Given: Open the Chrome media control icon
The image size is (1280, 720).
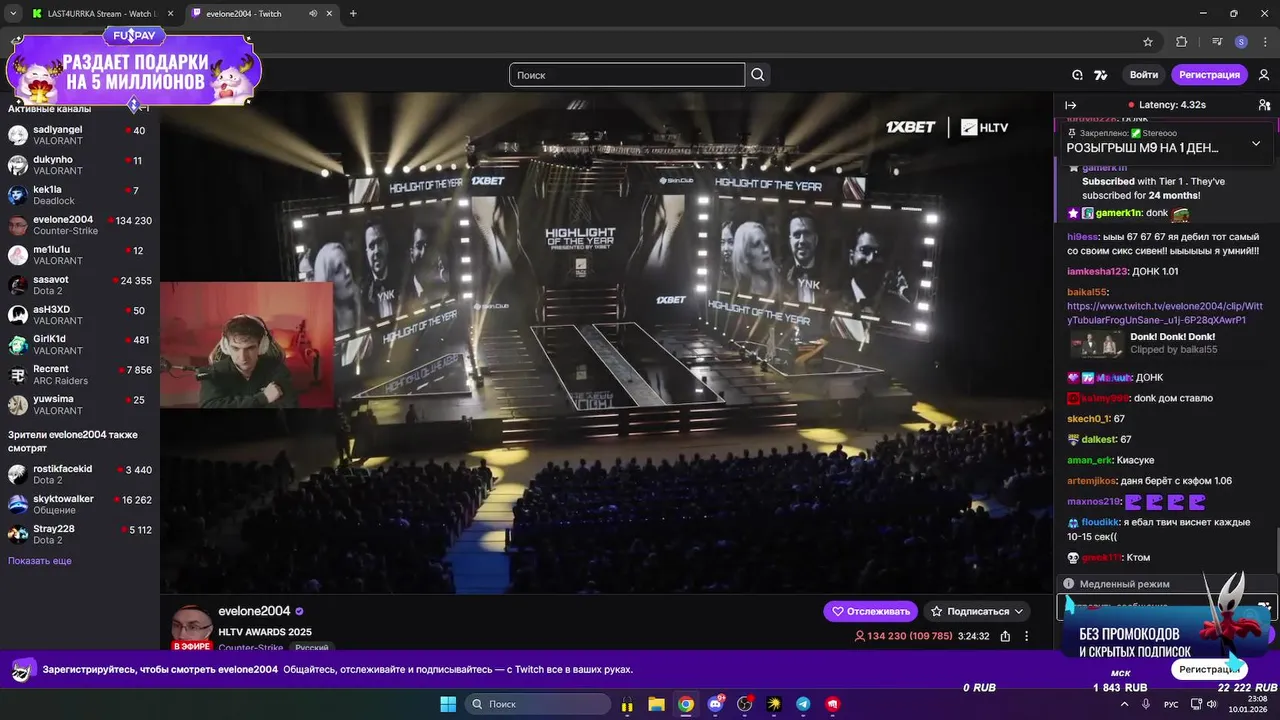Looking at the screenshot, I should (x=1216, y=42).
